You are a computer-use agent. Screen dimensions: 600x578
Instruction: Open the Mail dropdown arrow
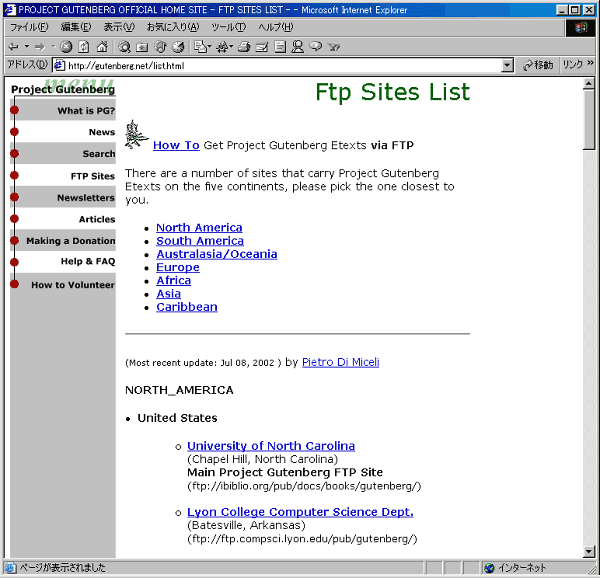pos(210,47)
